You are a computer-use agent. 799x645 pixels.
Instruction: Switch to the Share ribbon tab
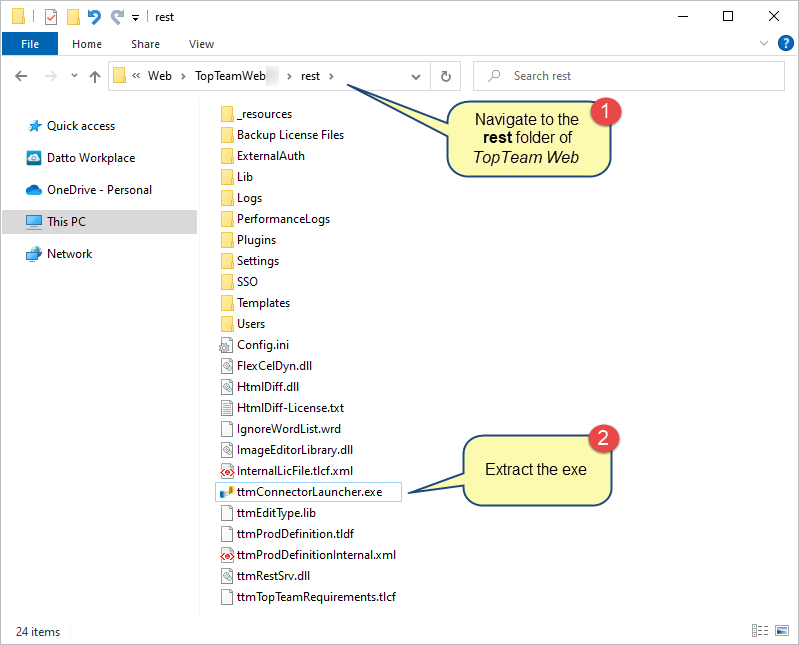pos(145,44)
